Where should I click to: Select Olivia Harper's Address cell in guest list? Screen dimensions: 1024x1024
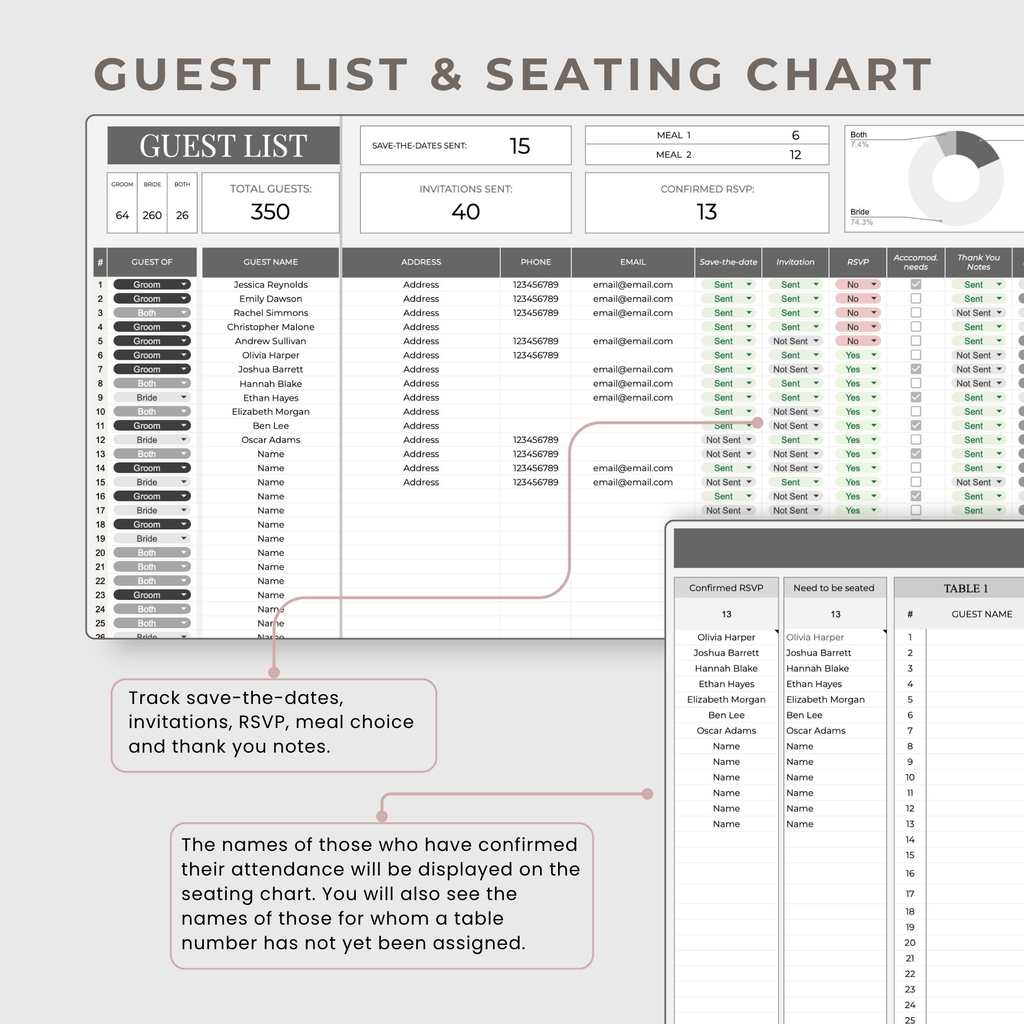[x=421, y=355]
